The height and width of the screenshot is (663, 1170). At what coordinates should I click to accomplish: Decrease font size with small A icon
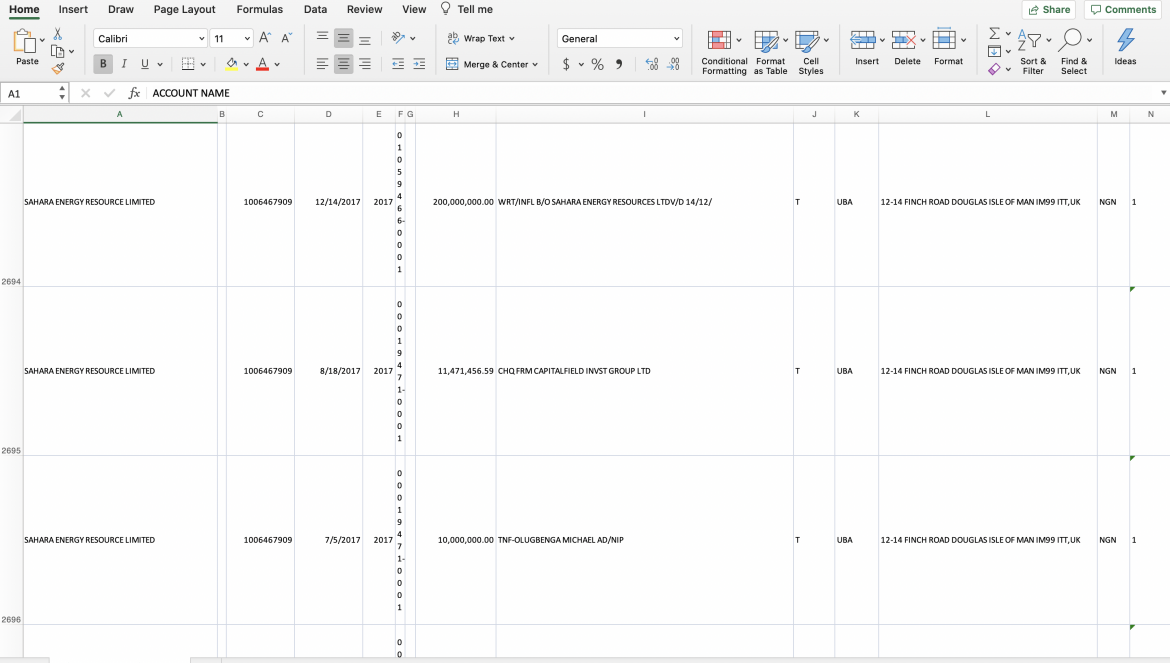click(x=286, y=38)
